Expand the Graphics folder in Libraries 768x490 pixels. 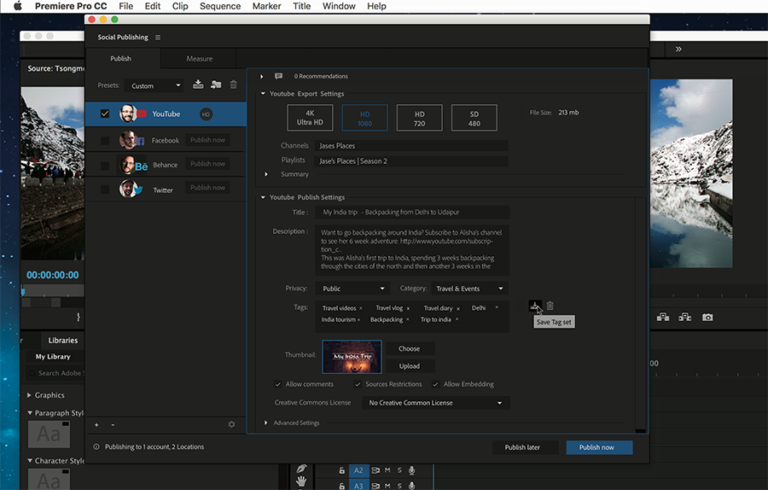(x=29, y=395)
